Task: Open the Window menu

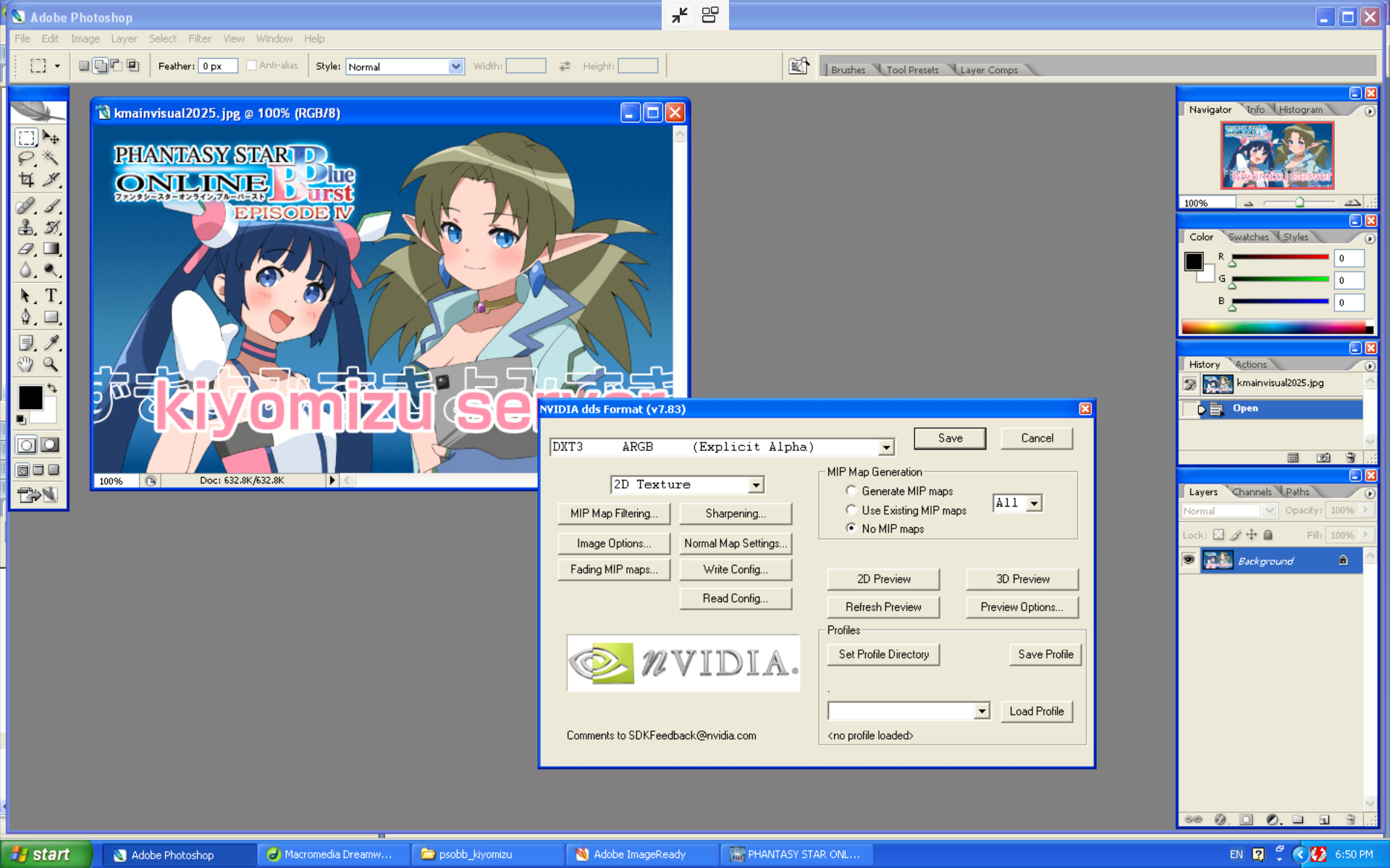Action: point(274,38)
